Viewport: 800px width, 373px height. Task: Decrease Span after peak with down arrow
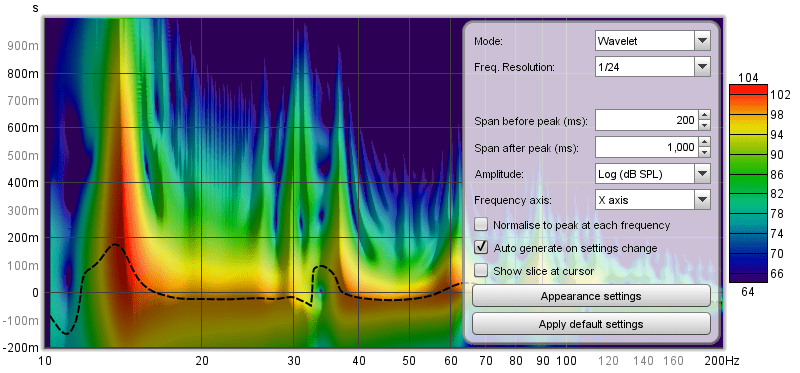coord(705,152)
